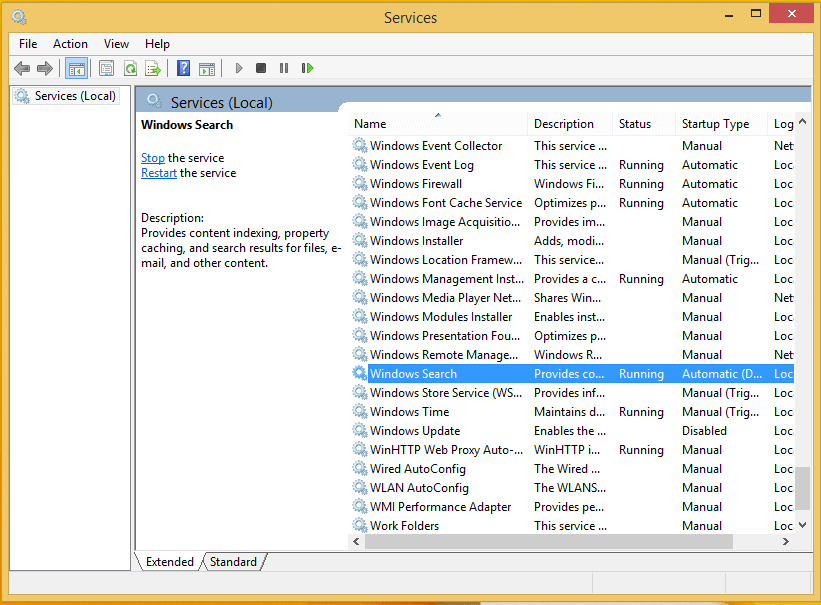The width and height of the screenshot is (821, 605).
Task: Click the Start Service play button
Action: 239,68
